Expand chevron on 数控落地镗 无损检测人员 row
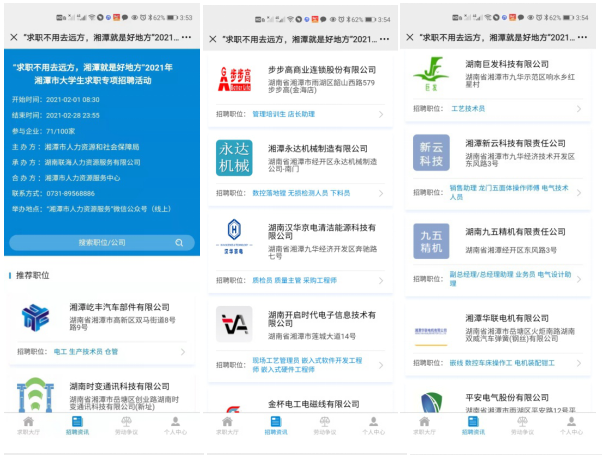This screenshot has height=455, width=602. pos(381,193)
